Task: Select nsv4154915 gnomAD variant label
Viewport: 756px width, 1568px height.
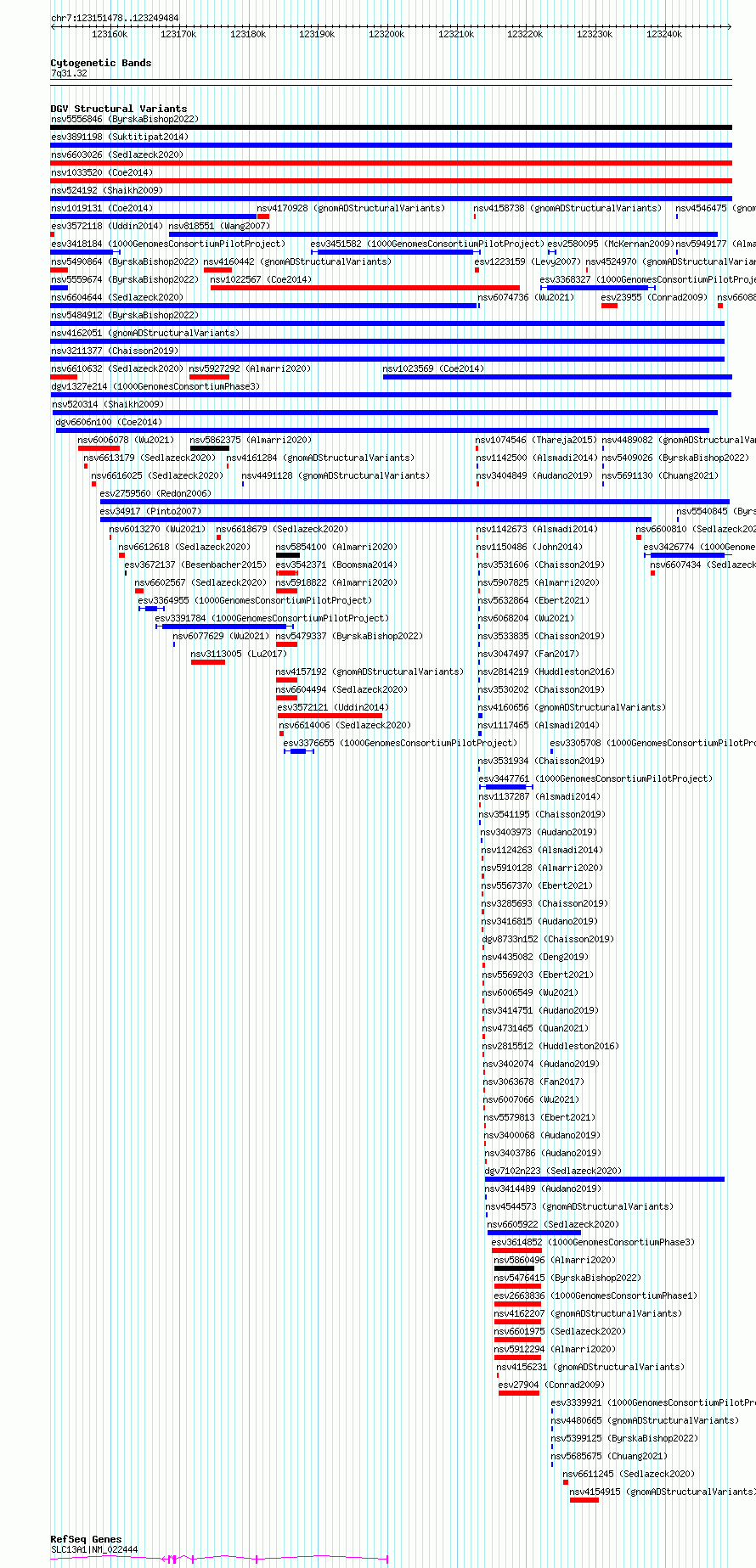Action: coord(663,1492)
